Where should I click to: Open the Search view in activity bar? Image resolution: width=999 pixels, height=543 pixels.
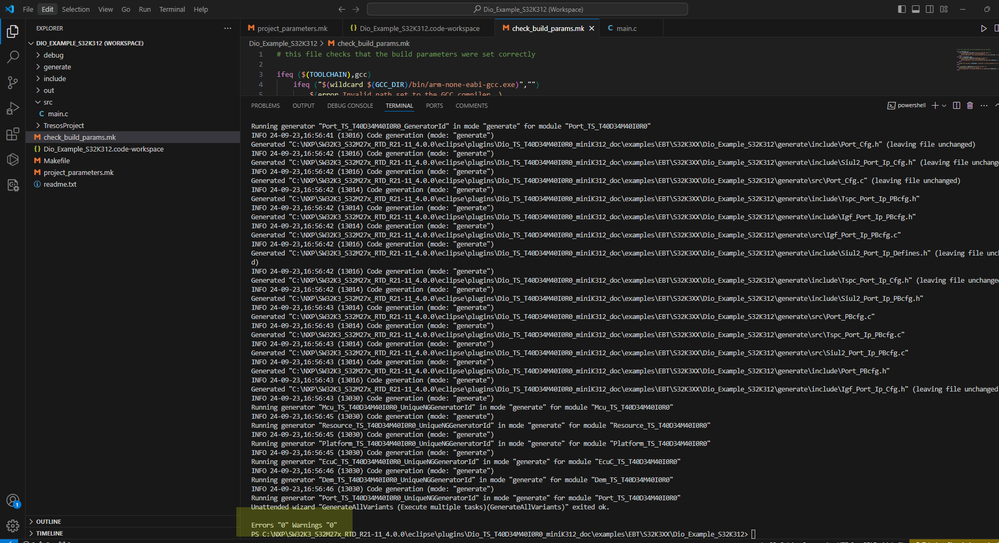pos(12,57)
